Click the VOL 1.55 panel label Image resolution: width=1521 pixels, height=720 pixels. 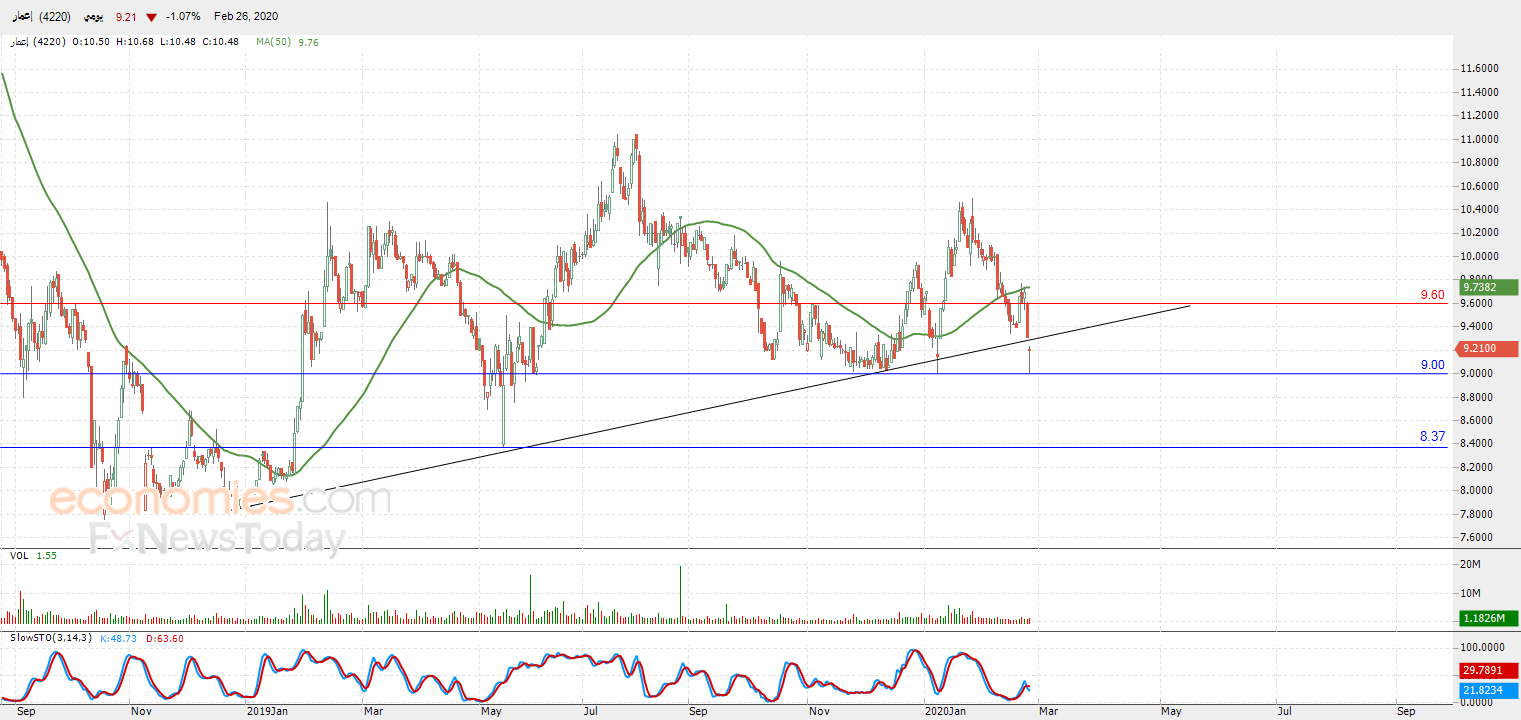click(x=33, y=555)
